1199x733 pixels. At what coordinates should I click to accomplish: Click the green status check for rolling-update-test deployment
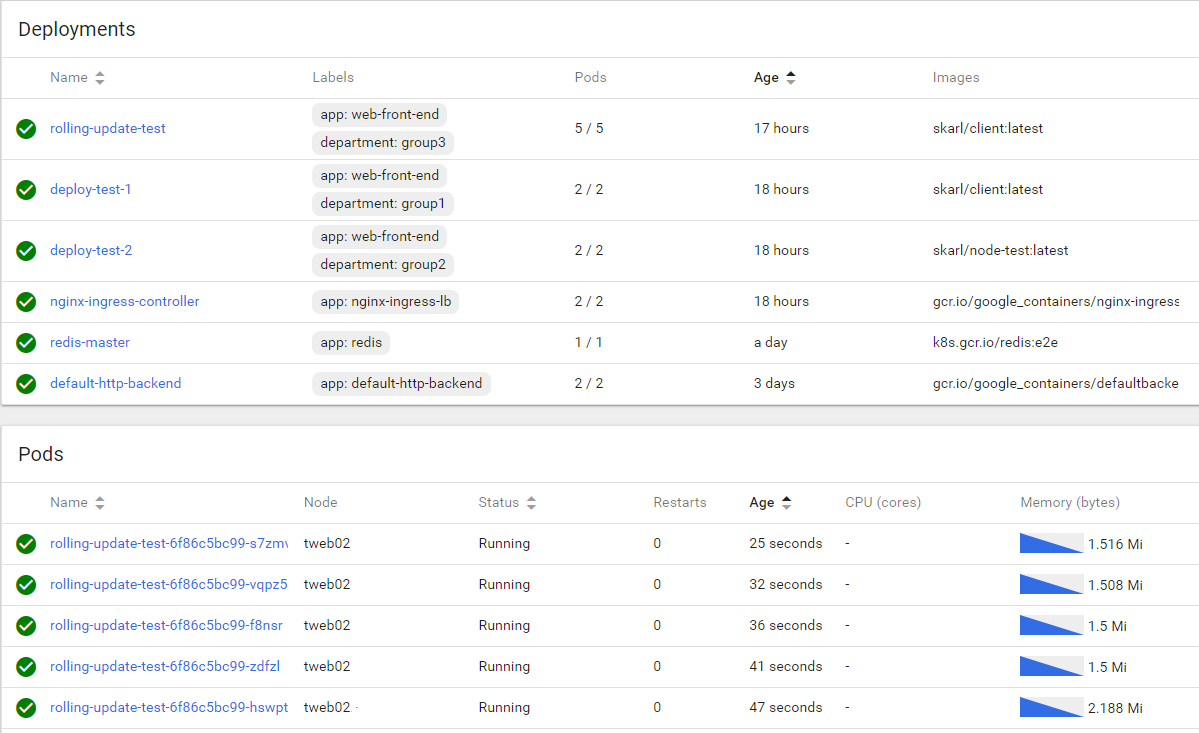26,128
